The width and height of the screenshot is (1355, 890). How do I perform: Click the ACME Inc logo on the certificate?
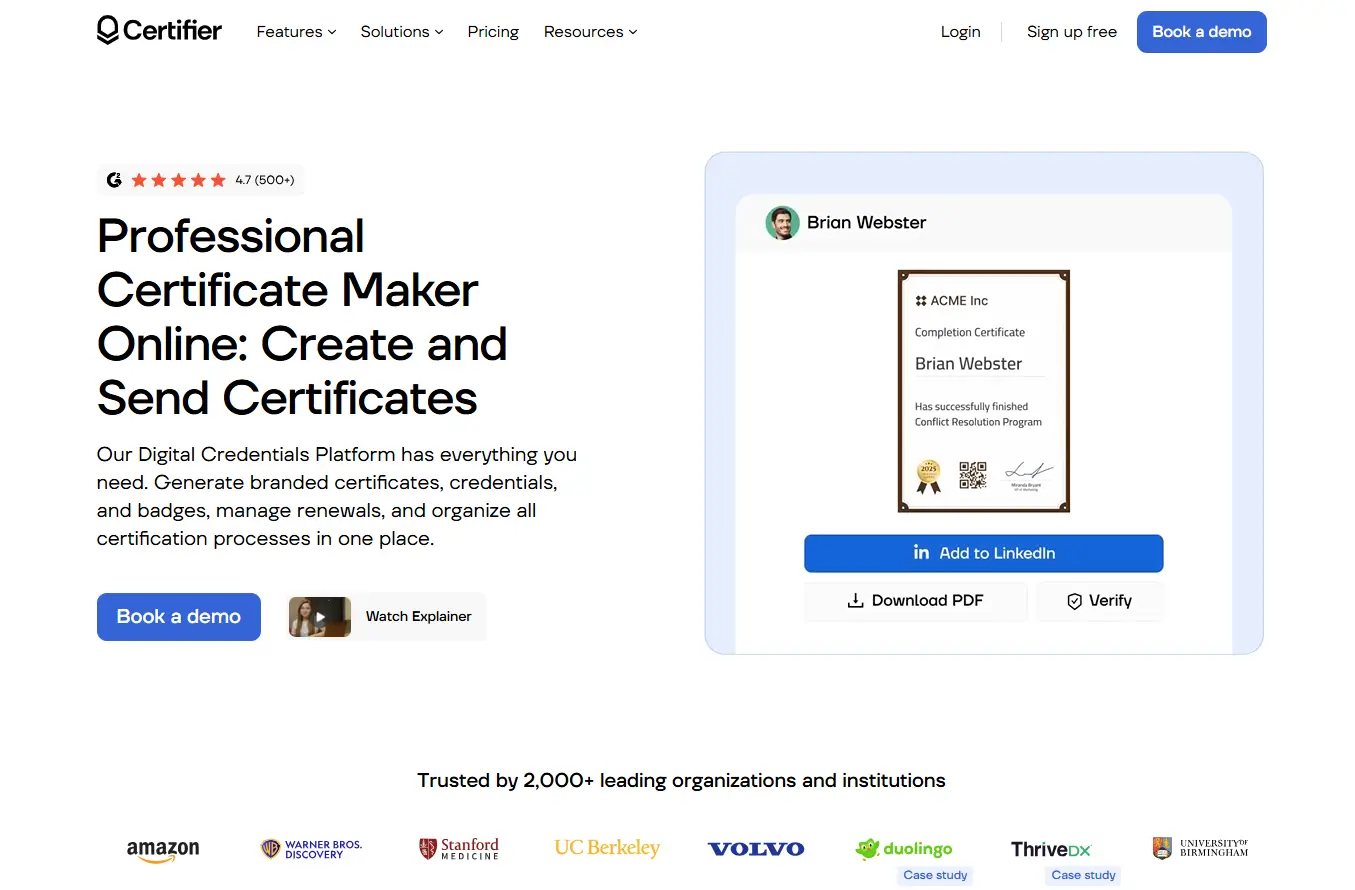tap(920, 300)
